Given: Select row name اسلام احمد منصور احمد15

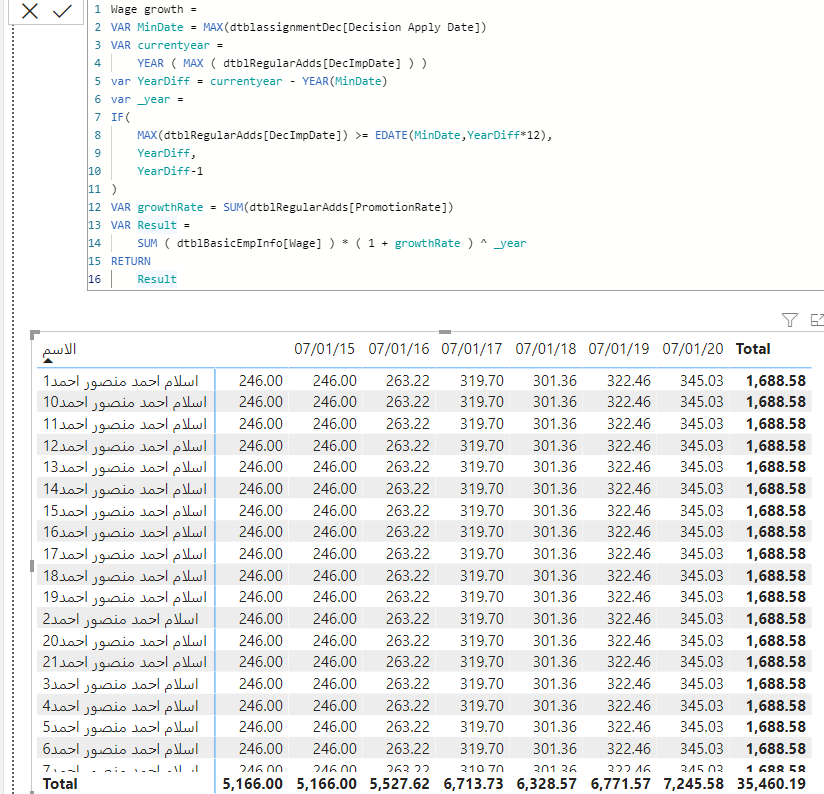Looking at the screenshot, I should [x=125, y=511].
